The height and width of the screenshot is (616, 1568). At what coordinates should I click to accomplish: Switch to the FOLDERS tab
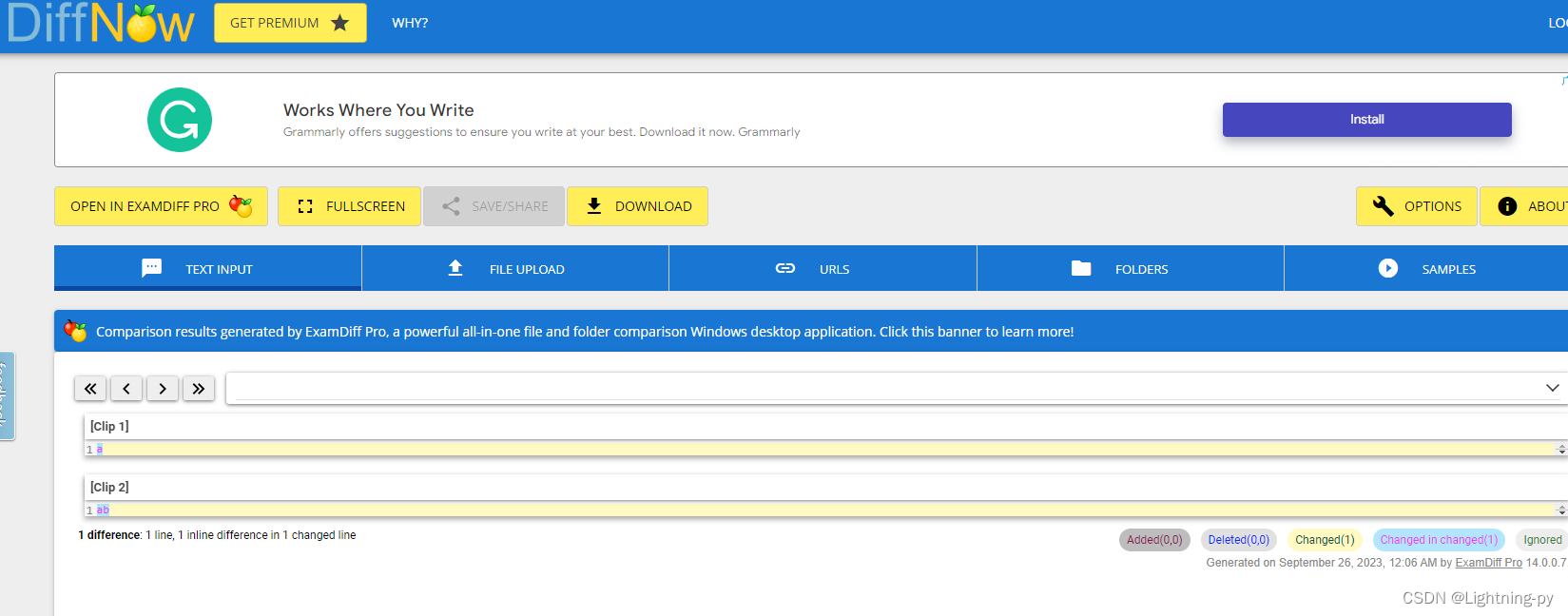(x=1131, y=269)
